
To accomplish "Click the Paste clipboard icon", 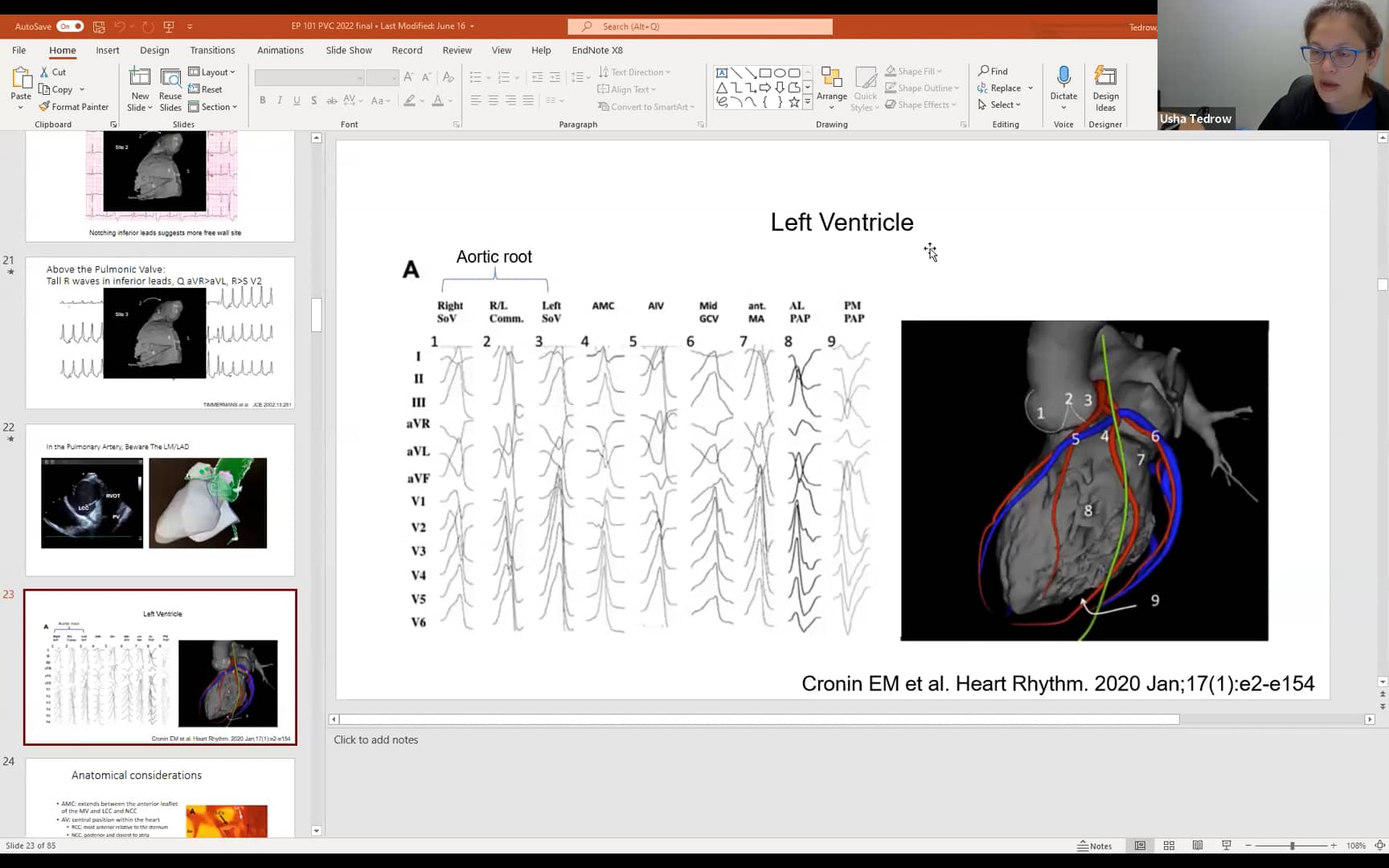I will [x=21, y=79].
